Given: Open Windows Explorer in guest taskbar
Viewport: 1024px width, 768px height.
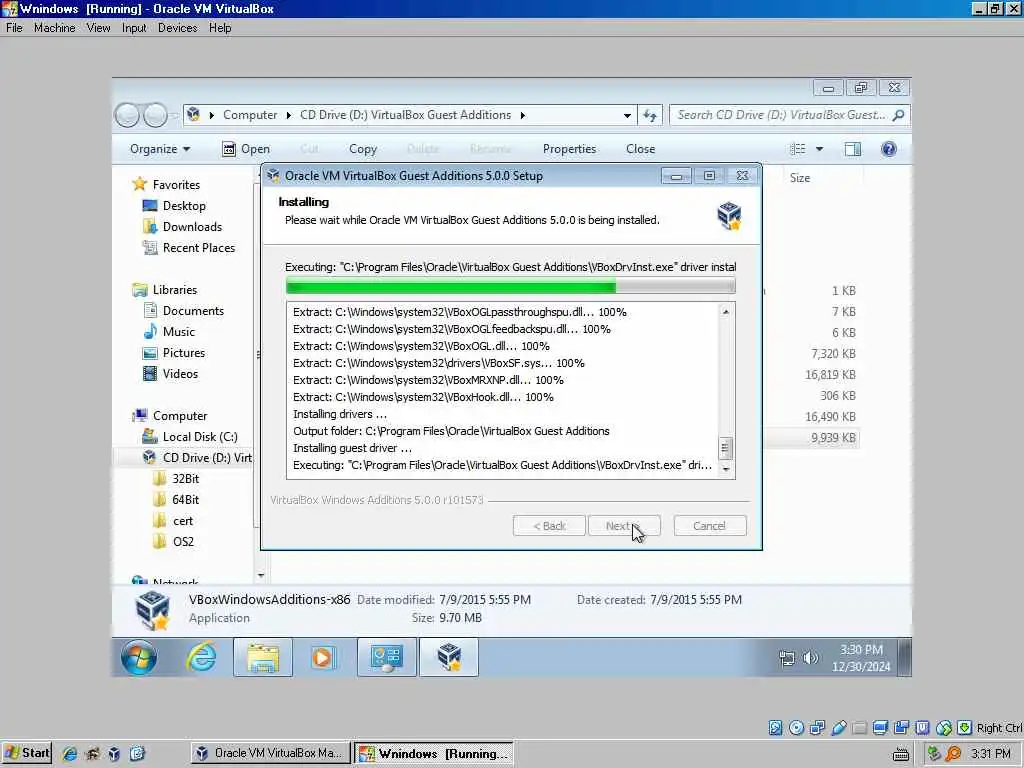Looking at the screenshot, I should tap(263, 656).
